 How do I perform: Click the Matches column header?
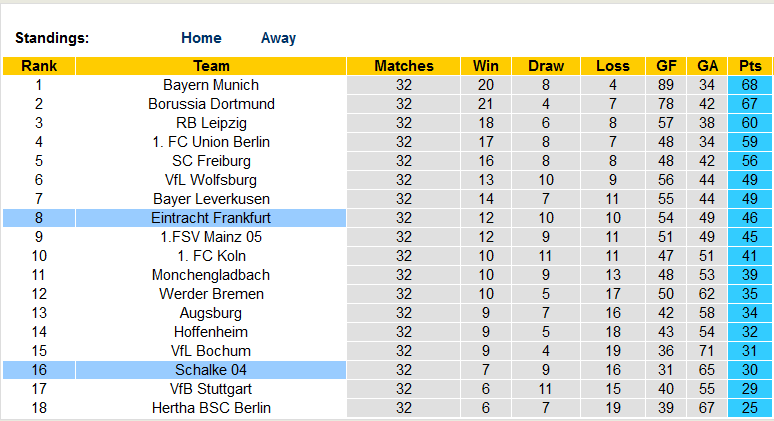pos(404,66)
